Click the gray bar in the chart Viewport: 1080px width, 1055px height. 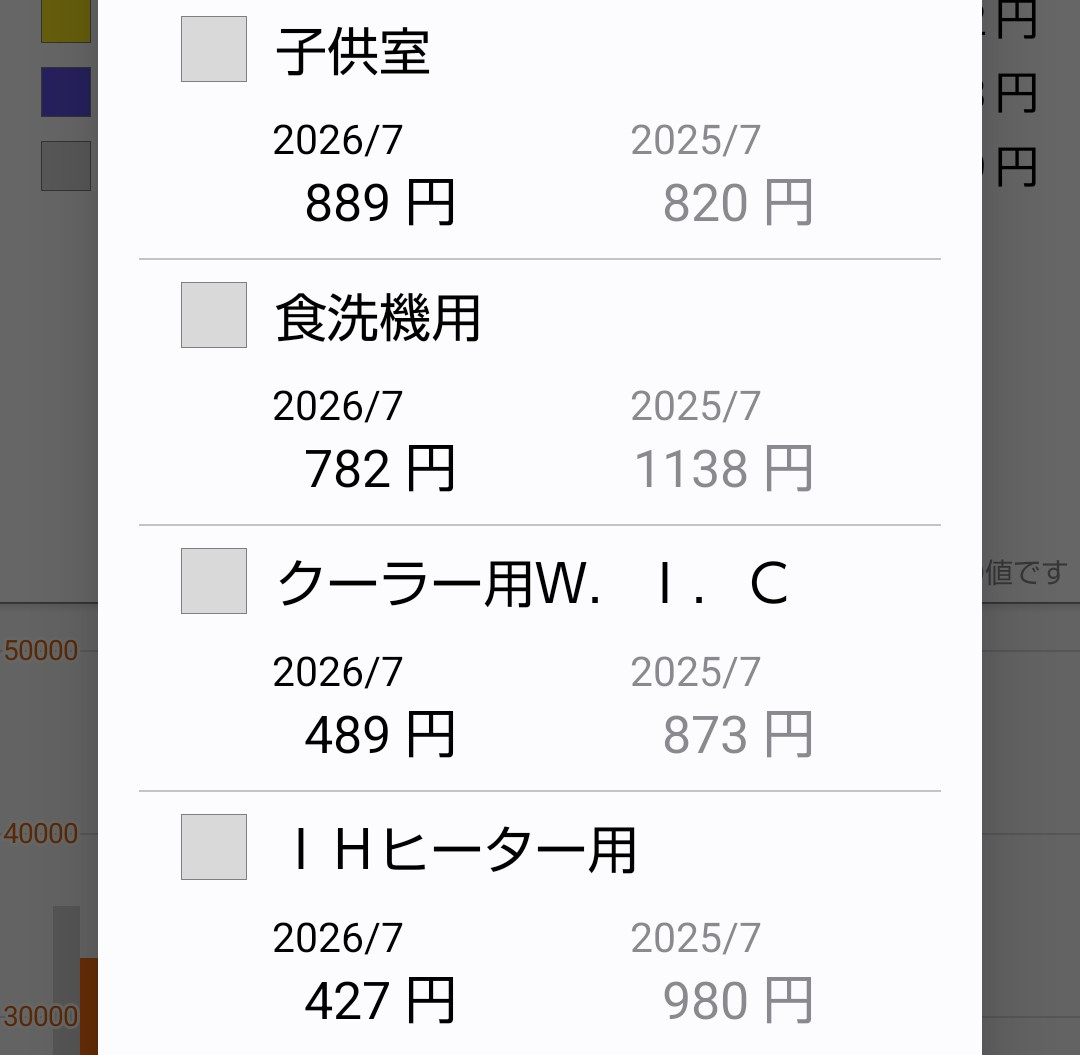pos(66,980)
